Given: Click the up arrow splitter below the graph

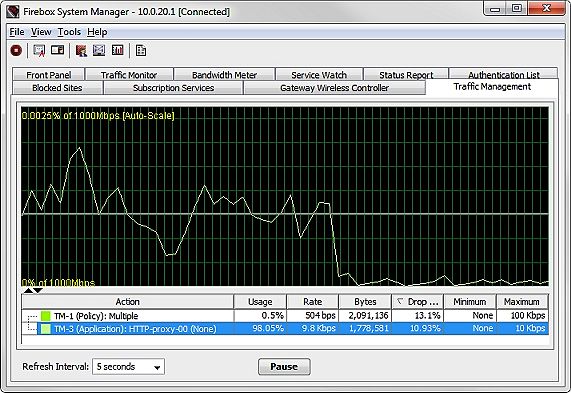Looking at the screenshot, I should pyautogui.click(x=28, y=290).
